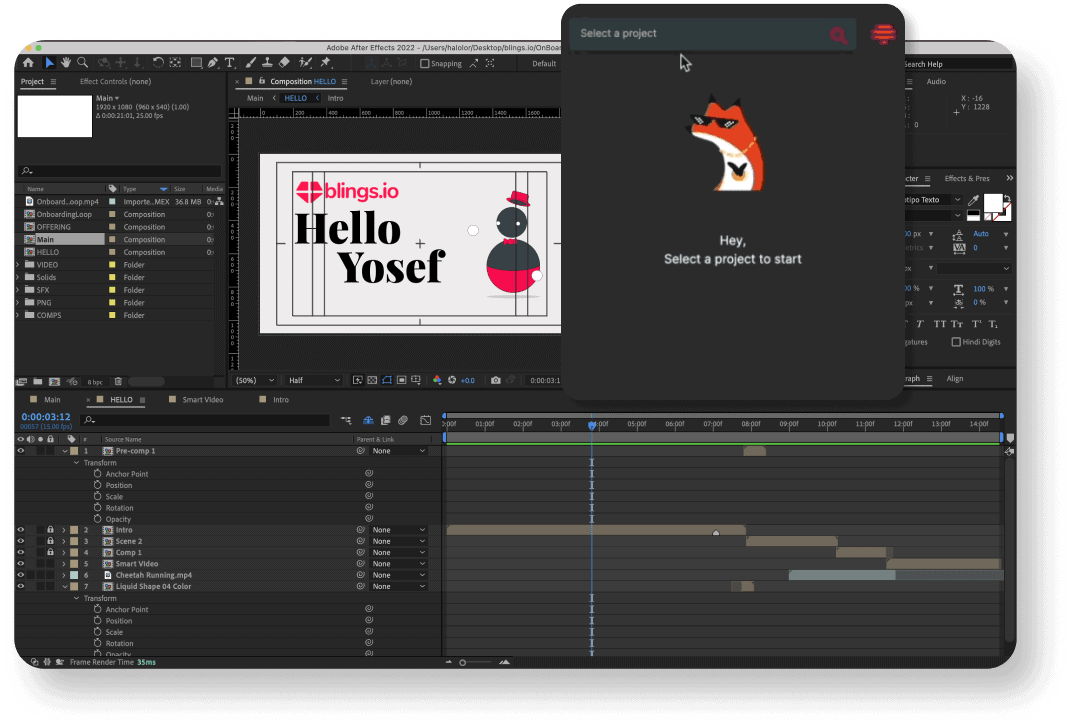Click the delete trash icon in Project panel

[x=118, y=381]
